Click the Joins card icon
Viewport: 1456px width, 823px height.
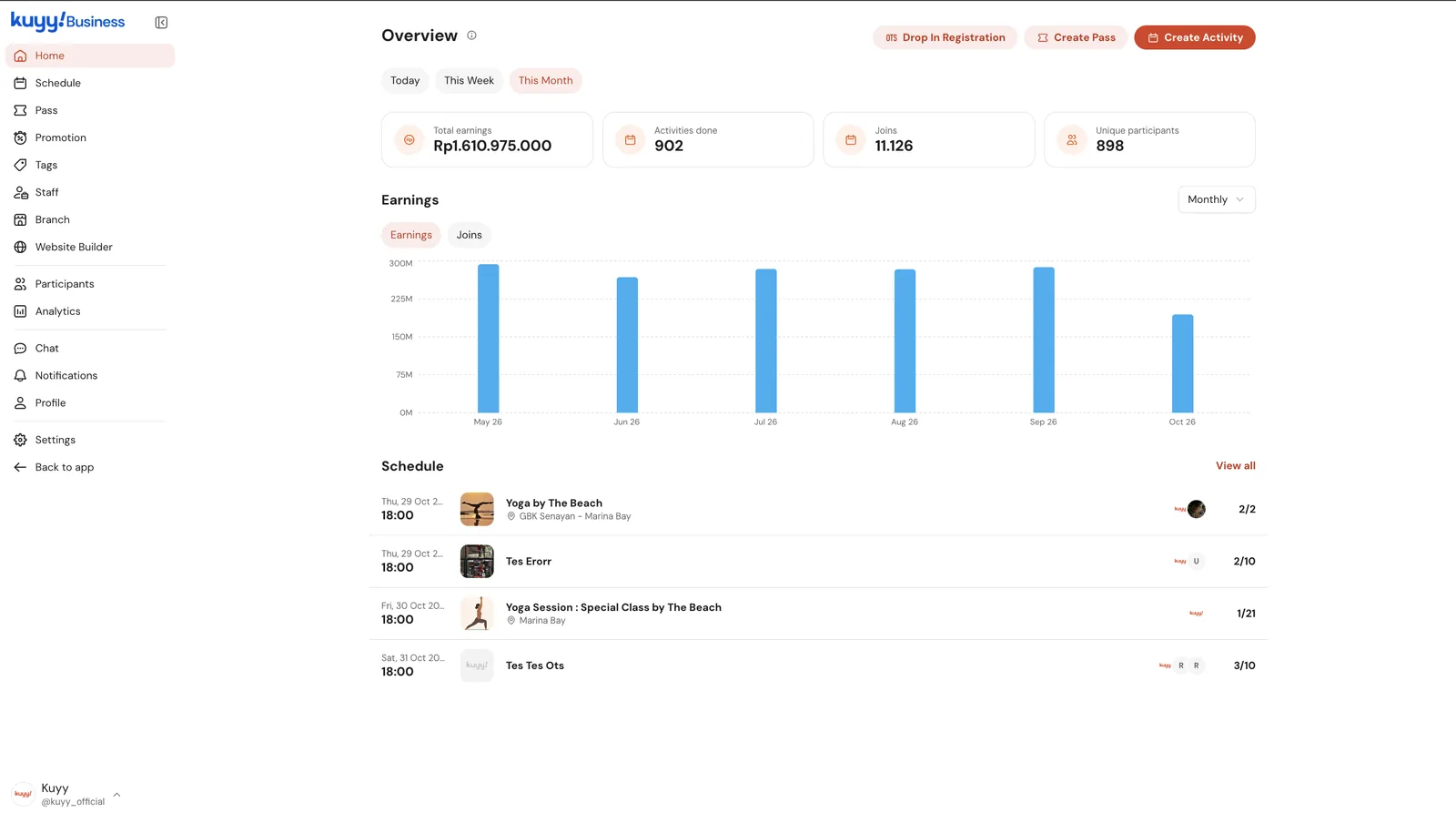point(851,139)
